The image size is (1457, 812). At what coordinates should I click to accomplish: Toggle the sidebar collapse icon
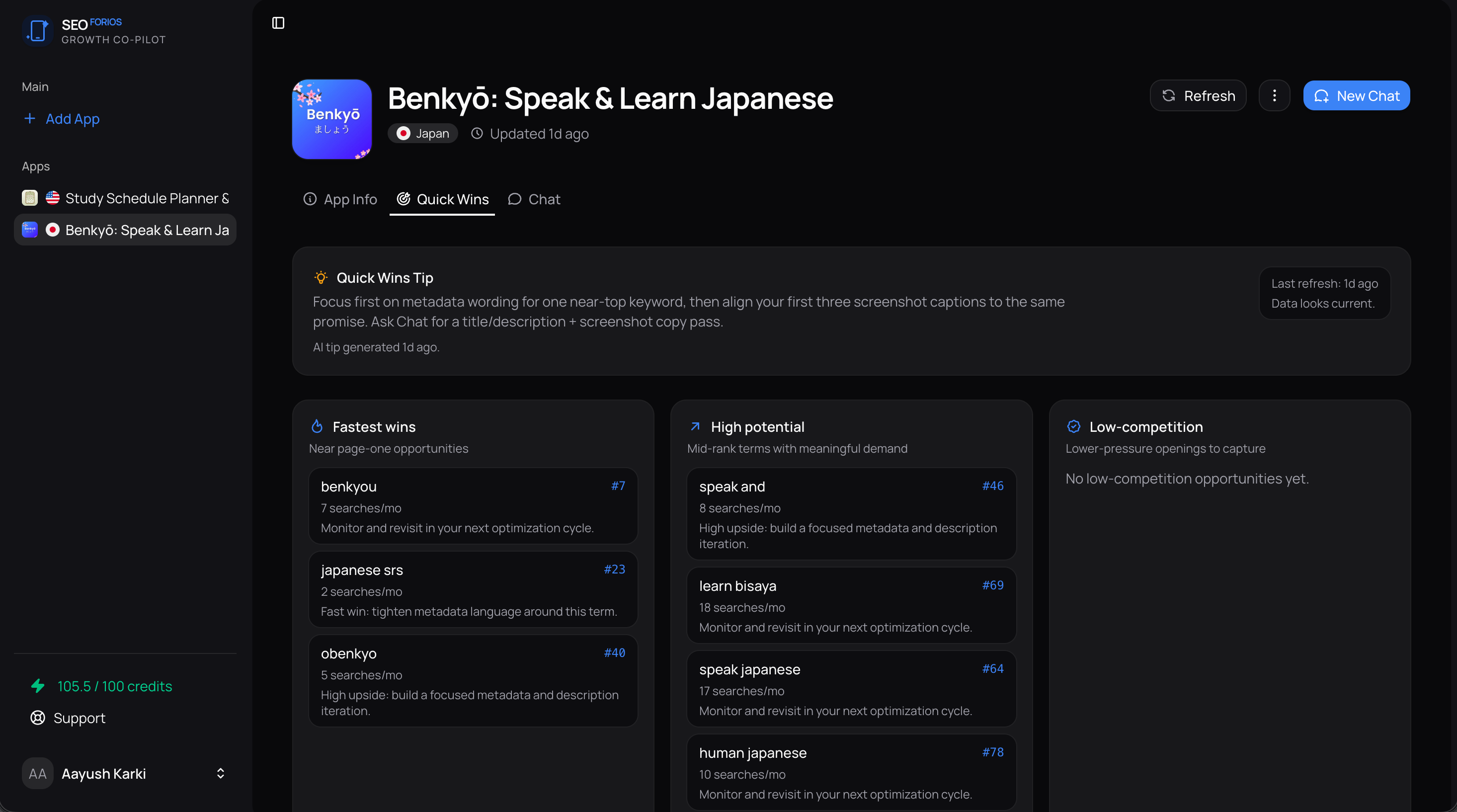point(278,23)
